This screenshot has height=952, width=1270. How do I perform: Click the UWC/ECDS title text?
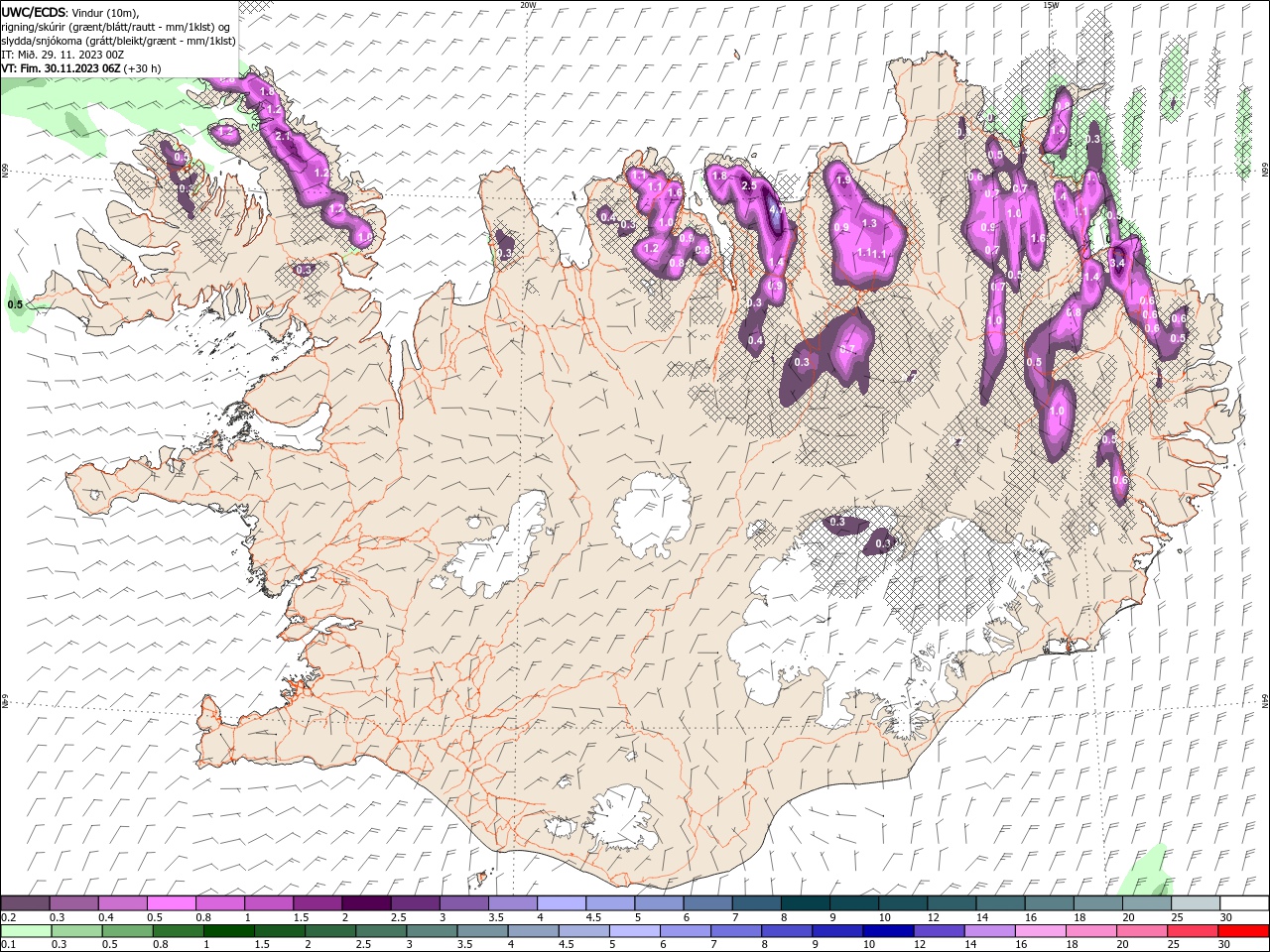tap(34, 11)
